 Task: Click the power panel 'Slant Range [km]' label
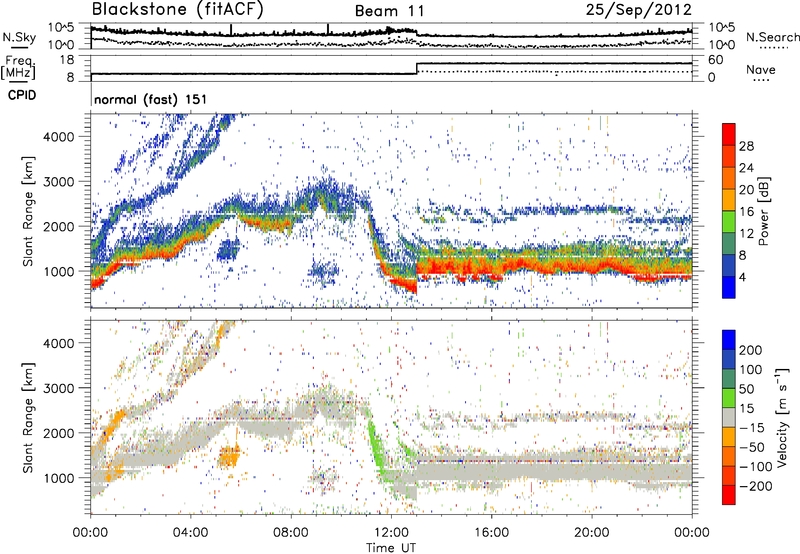point(28,211)
